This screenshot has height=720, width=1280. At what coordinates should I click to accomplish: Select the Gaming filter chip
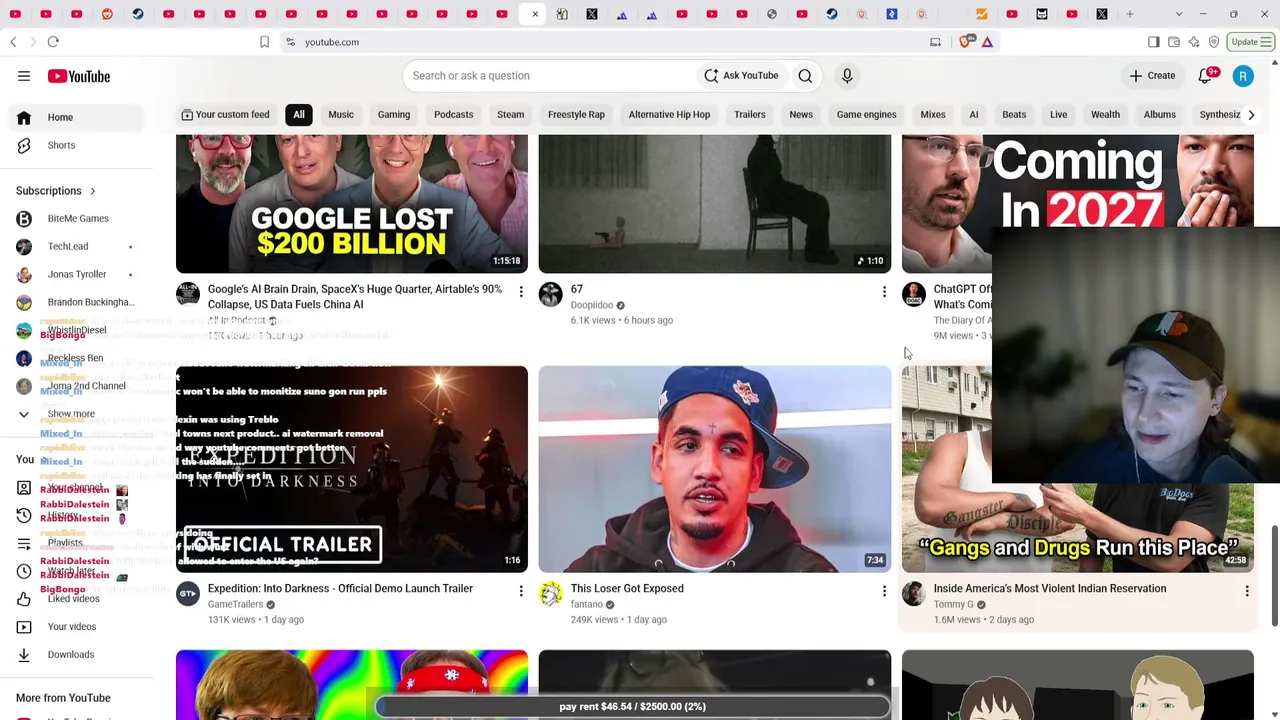[x=394, y=114]
